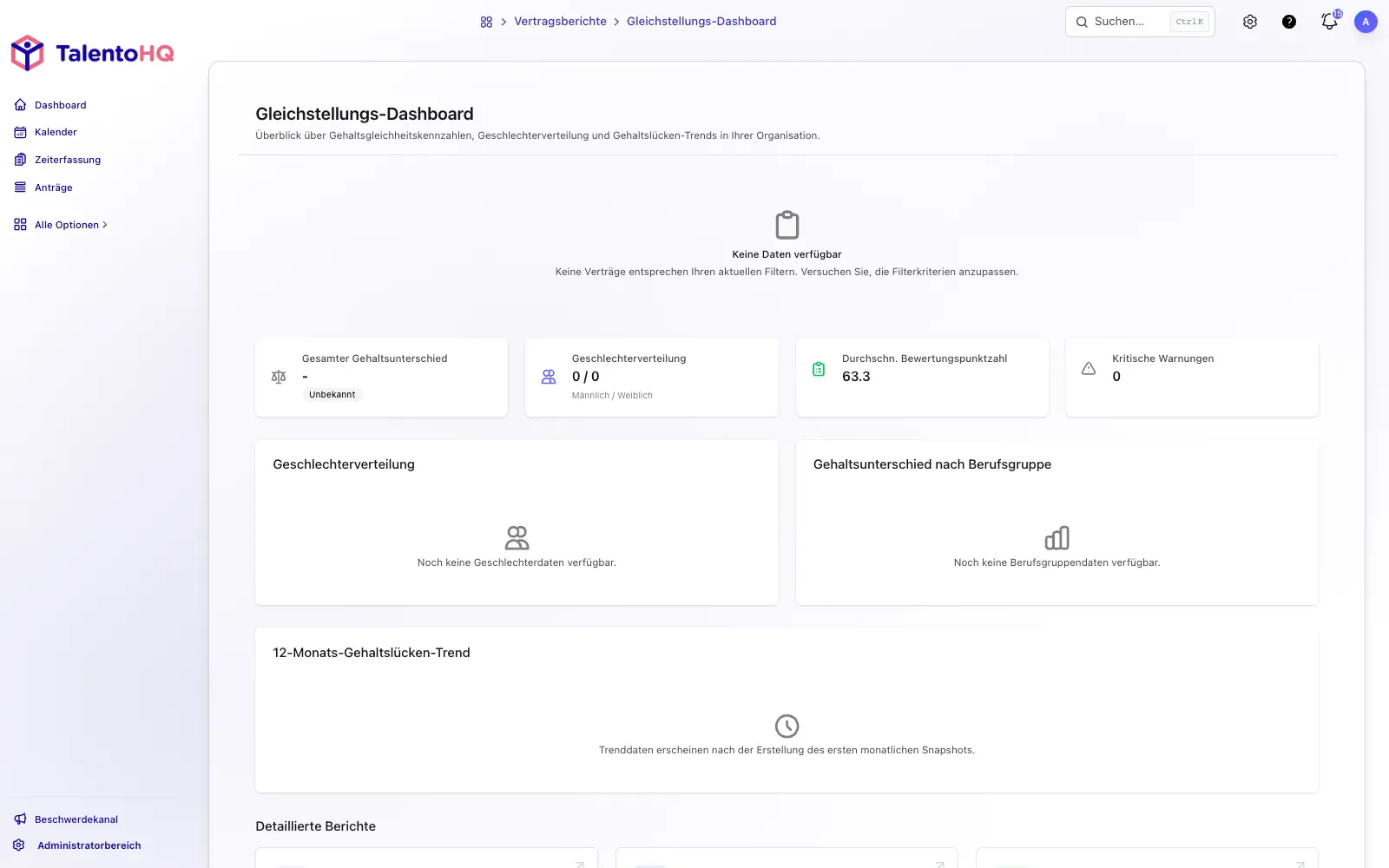Screen dimensions: 1389x868
Task: Click the Gehaltsunterschied nach Berufsgruppe heading
Action: tap(932, 464)
